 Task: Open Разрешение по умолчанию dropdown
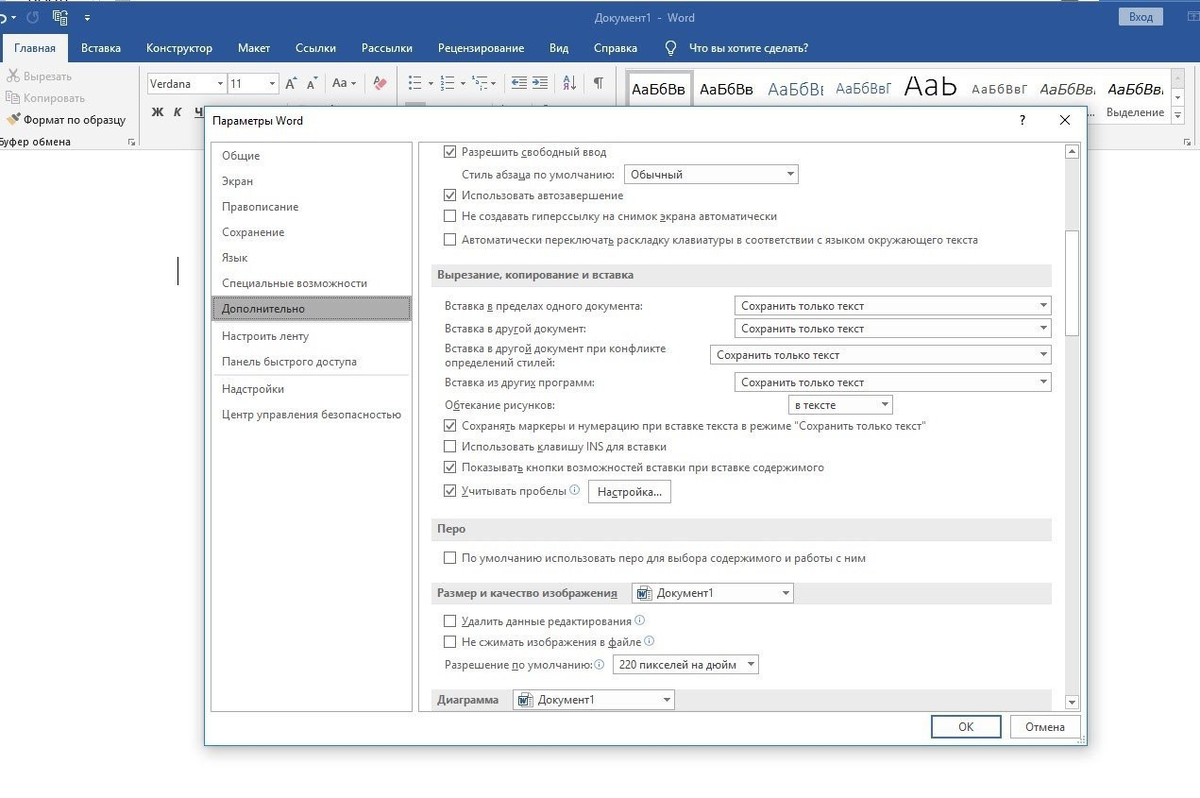click(685, 664)
